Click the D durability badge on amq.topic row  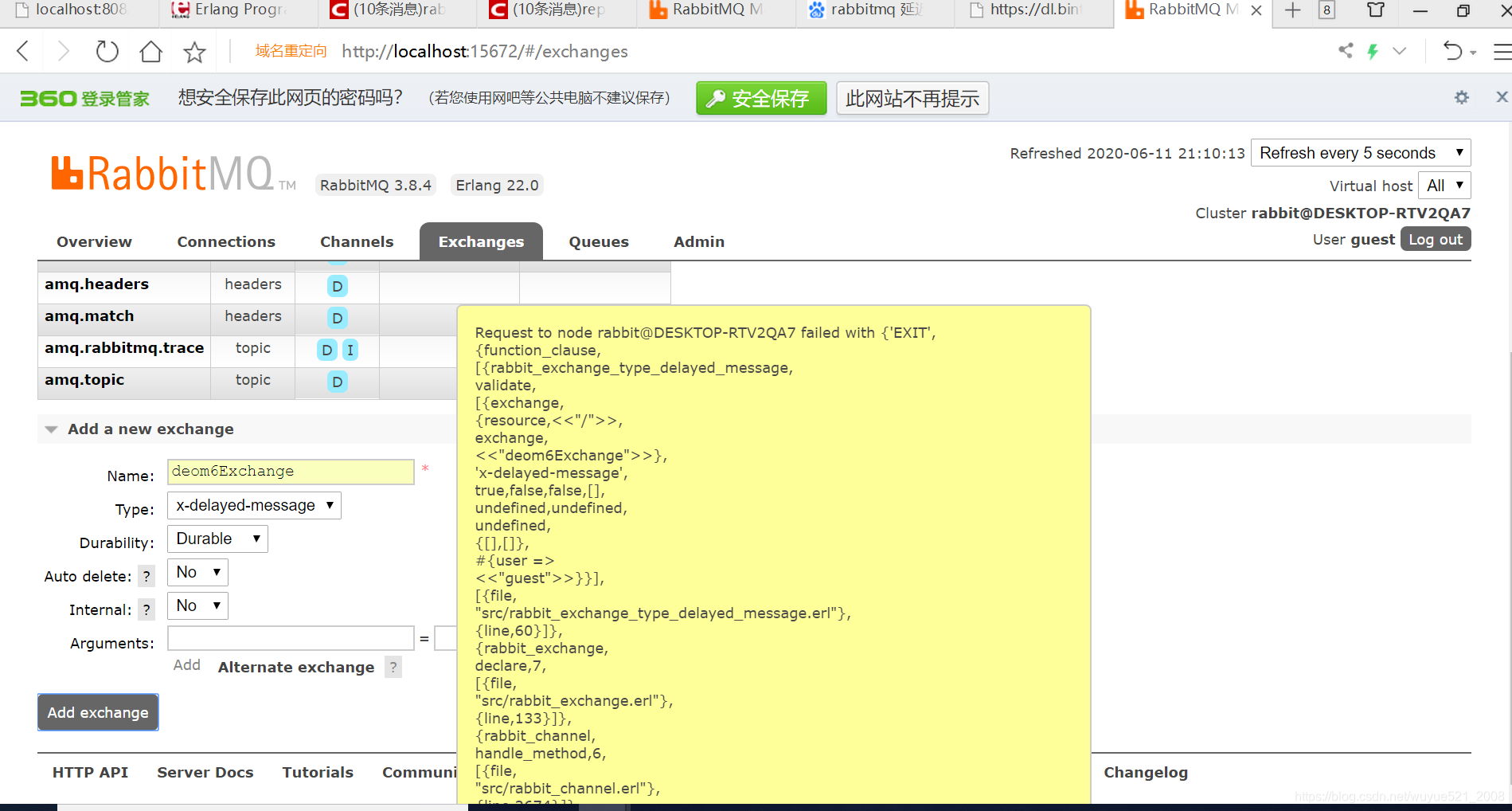(x=337, y=382)
